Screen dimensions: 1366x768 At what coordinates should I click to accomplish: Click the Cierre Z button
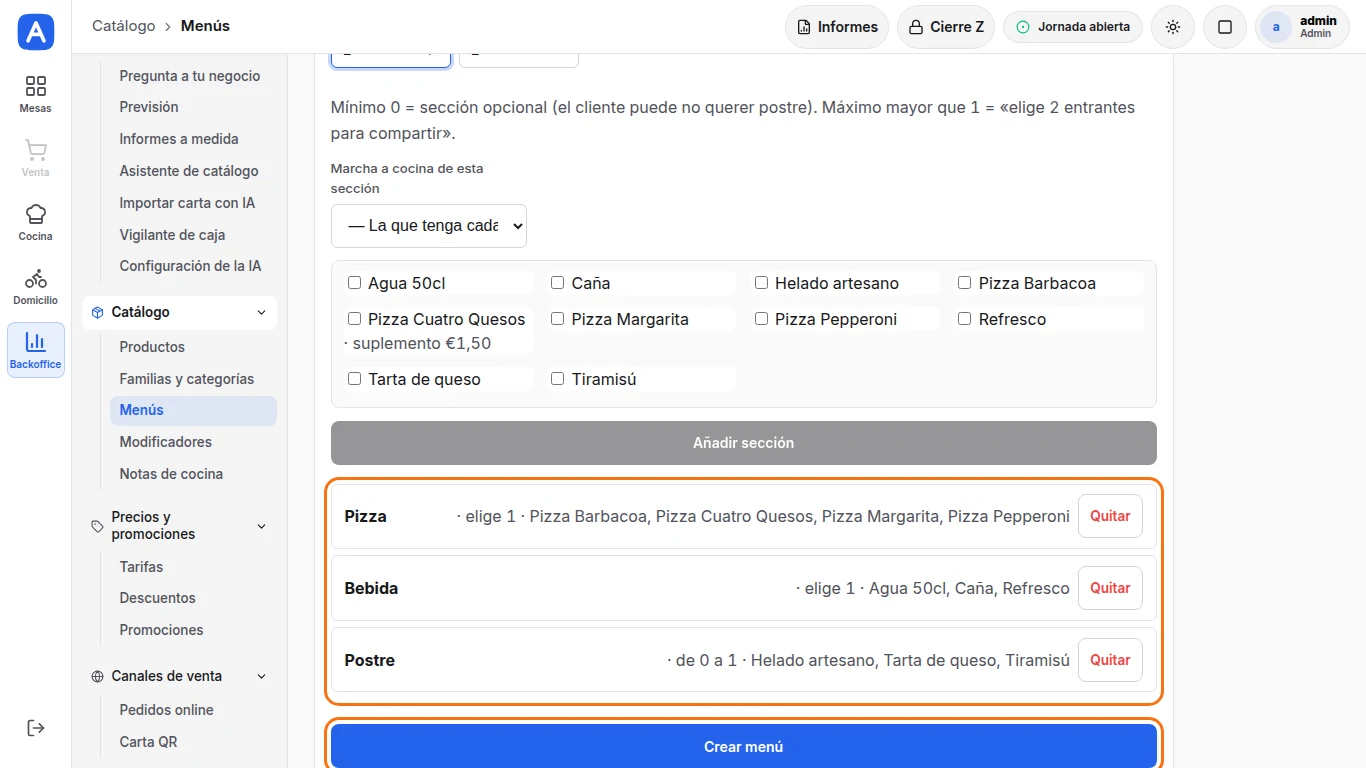point(946,27)
